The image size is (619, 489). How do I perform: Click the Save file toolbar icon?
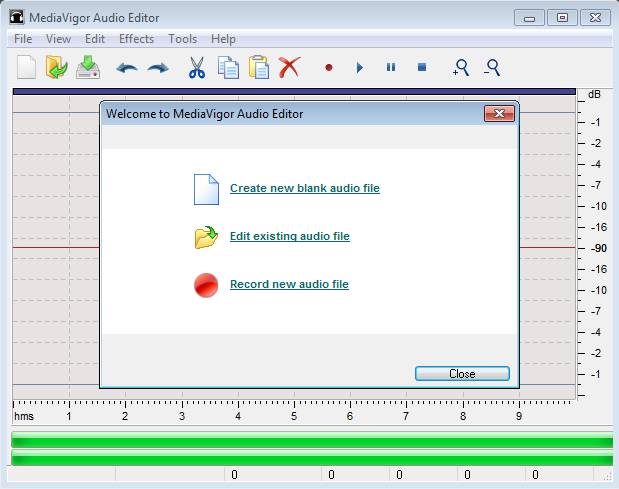(88, 68)
